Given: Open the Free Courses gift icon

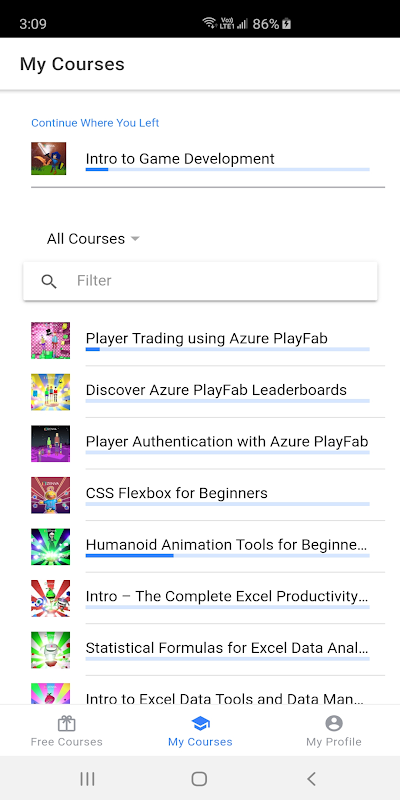Looking at the screenshot, I should (66, 723).
